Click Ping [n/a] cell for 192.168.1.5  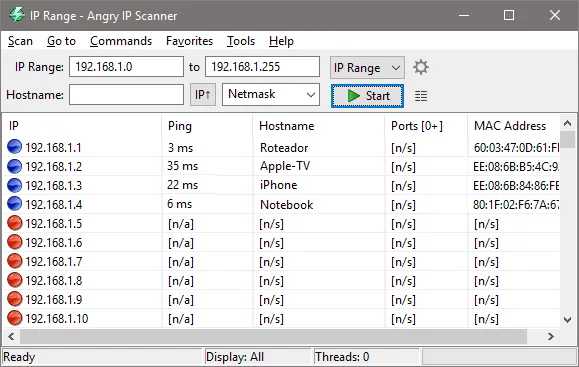coord(181,224)
